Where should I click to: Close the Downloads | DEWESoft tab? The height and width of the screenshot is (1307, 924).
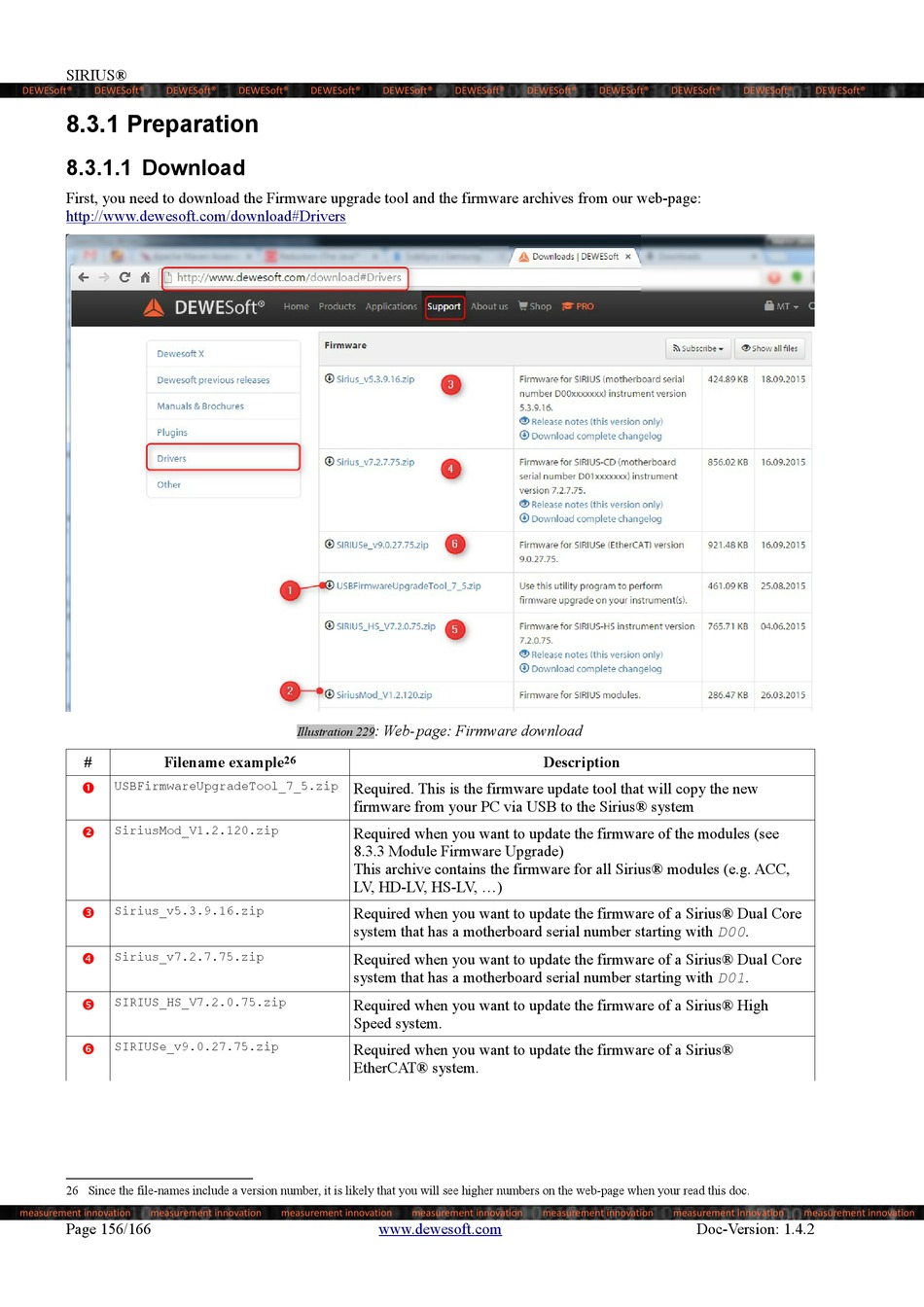[628, 257]
